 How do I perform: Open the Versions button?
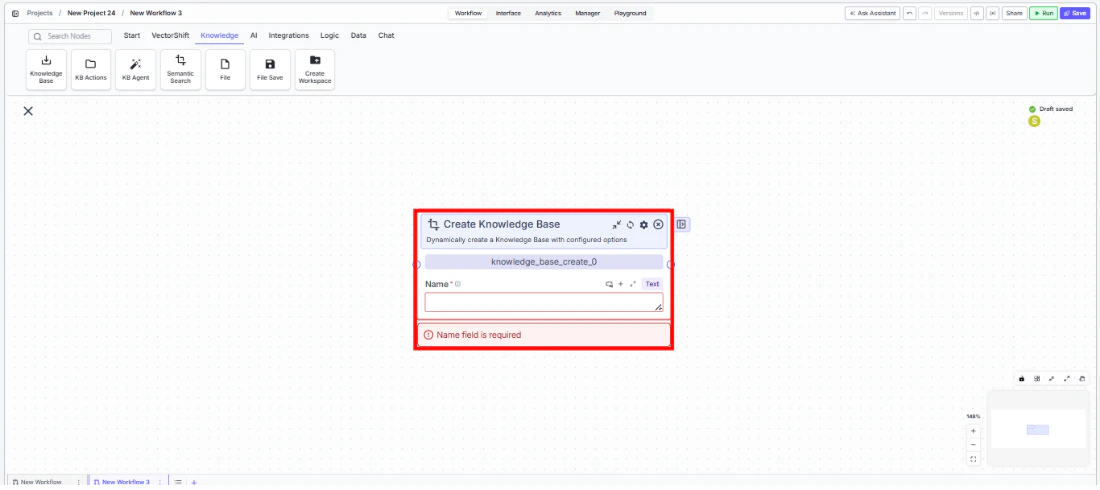951,13
